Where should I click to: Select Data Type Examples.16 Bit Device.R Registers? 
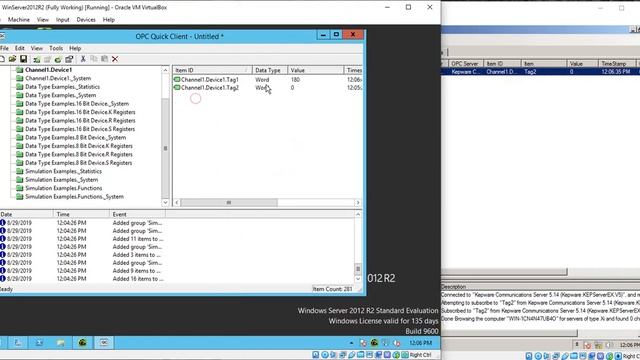80,121
